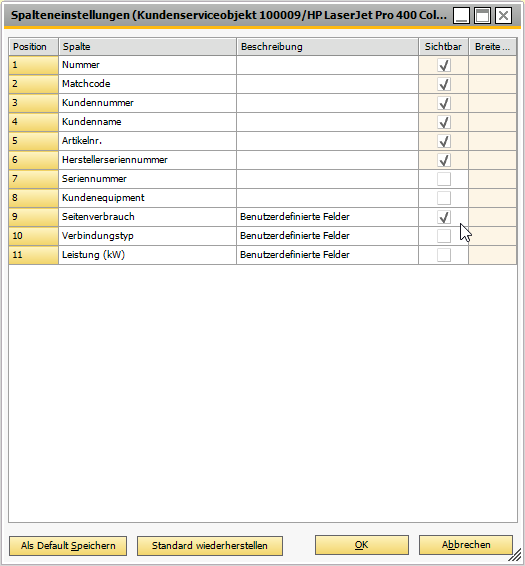This screenshot has height=566, width=525.
Task: Click the Herstellerseriennummer cell
Action: (x=147, y=160)
